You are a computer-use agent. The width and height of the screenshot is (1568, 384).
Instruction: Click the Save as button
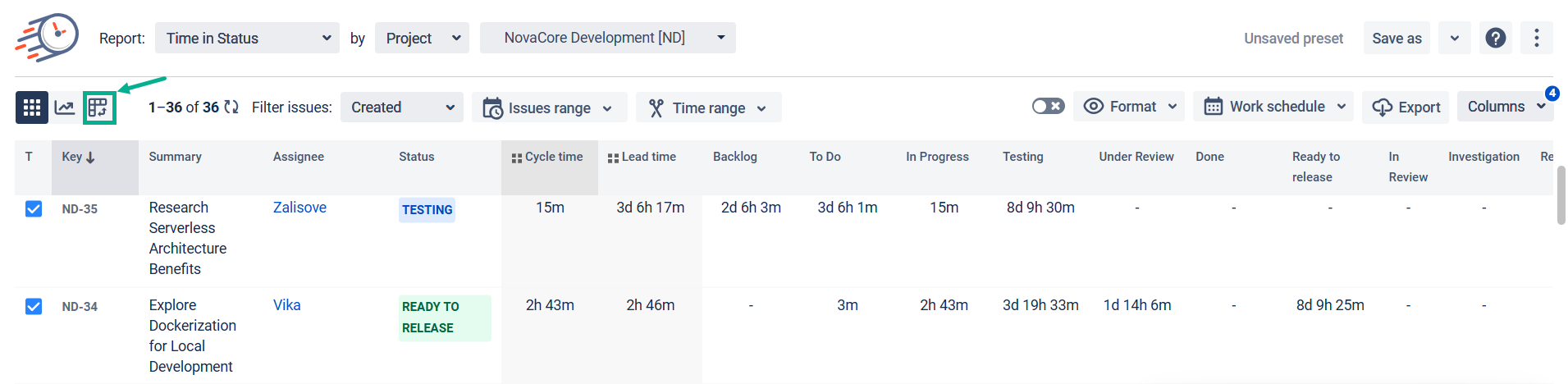[x=1396, y=39]
